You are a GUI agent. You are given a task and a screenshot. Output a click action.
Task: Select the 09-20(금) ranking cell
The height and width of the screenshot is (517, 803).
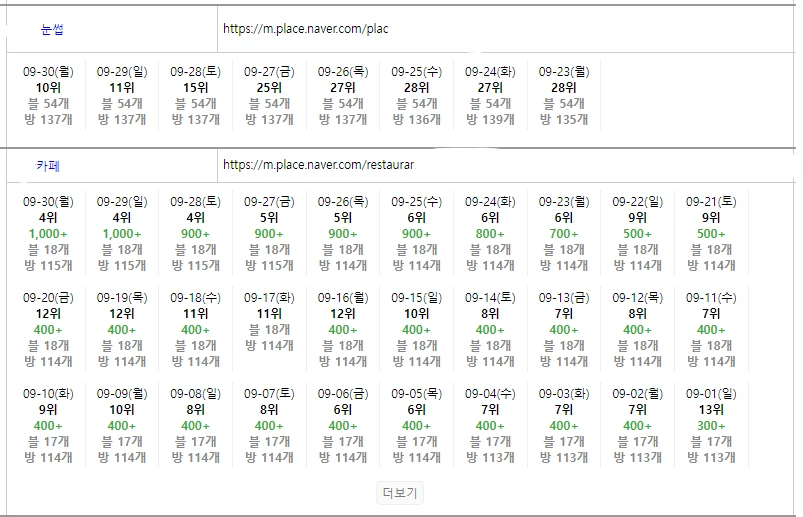[48, 329]
